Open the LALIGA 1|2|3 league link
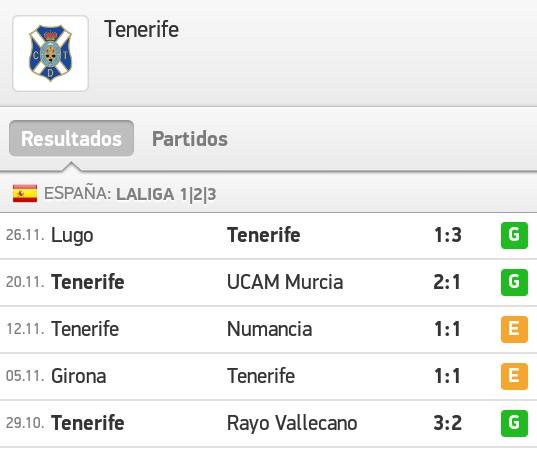Screen dimensions: 537x450 click(166, 194)
